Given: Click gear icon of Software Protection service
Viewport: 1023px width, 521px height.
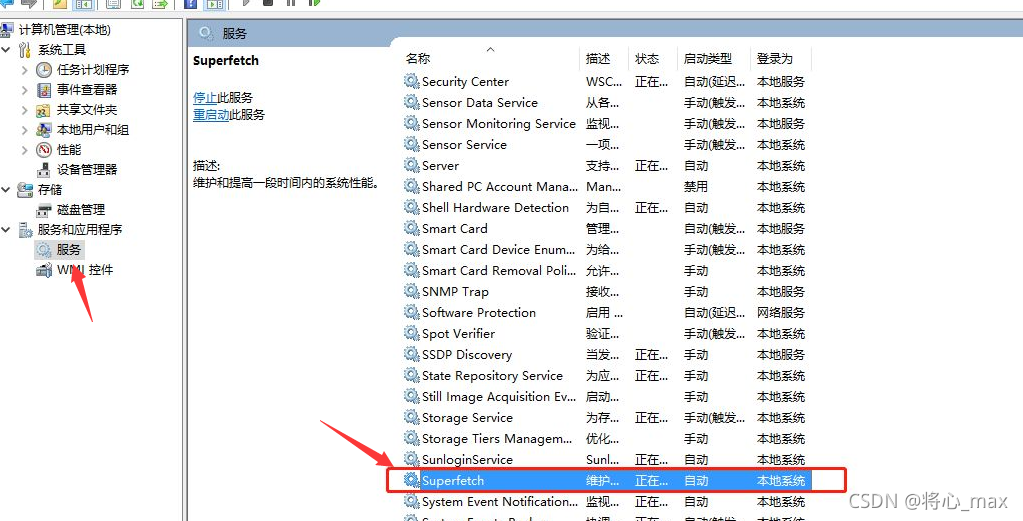Looking at the screenshot, I should (x=412, y=312).
